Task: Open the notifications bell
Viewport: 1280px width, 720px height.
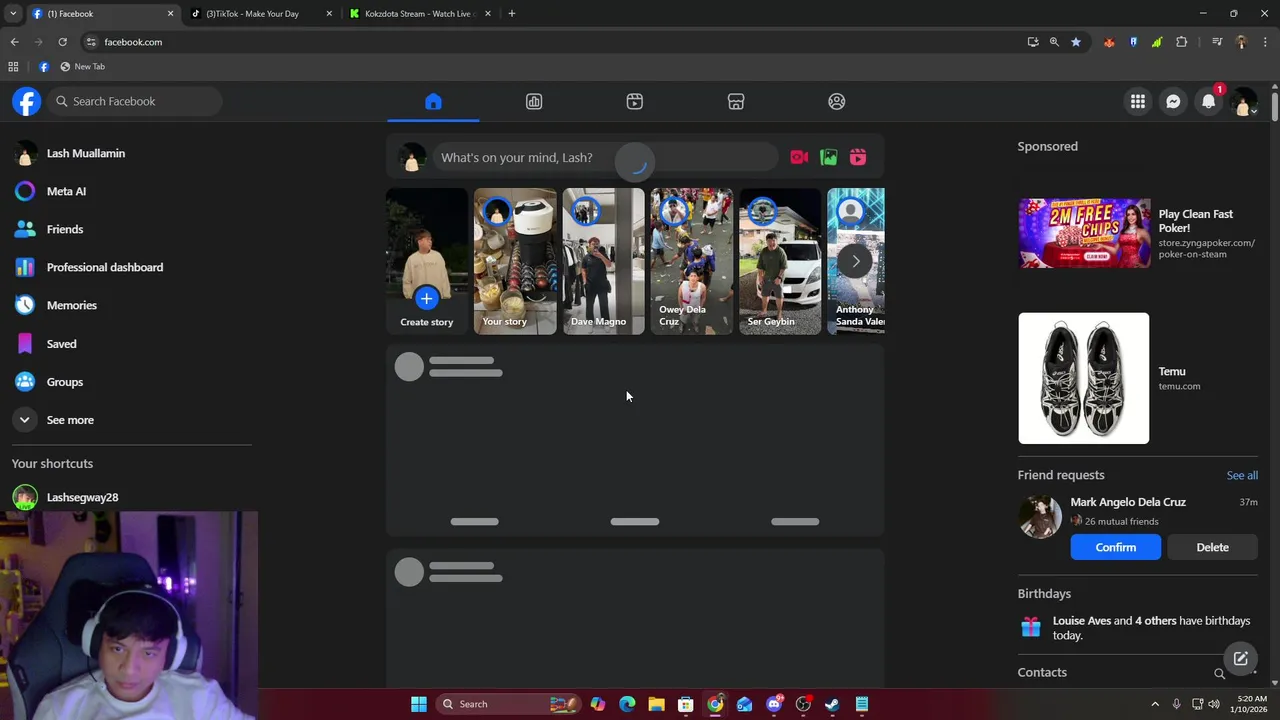Action: [1209, 101]
